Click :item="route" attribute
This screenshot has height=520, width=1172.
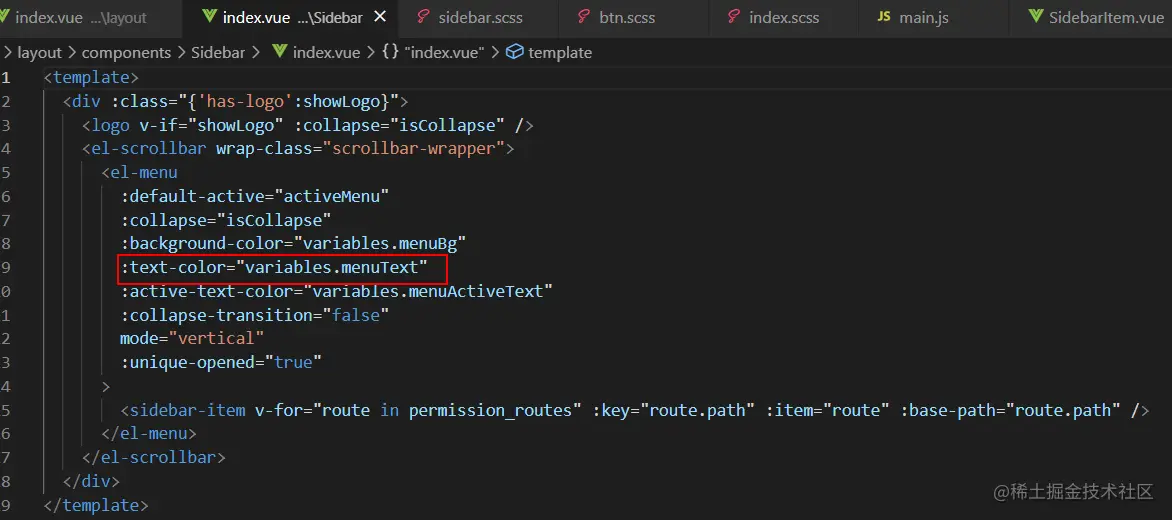(827, 410)
